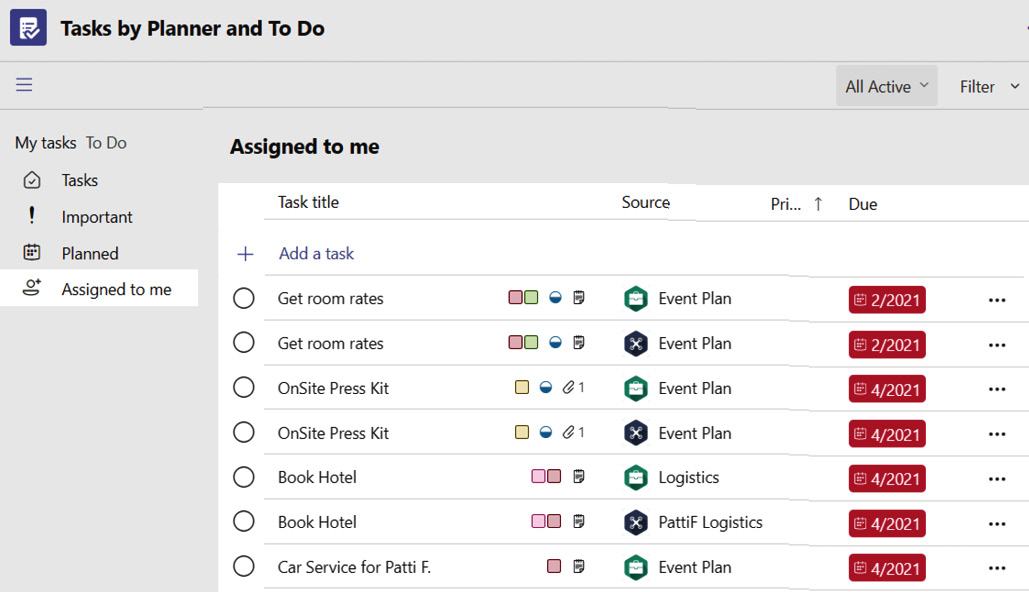Open the hamburger navigation menu
Screen dimensions: 1029x592
[24, 85]
